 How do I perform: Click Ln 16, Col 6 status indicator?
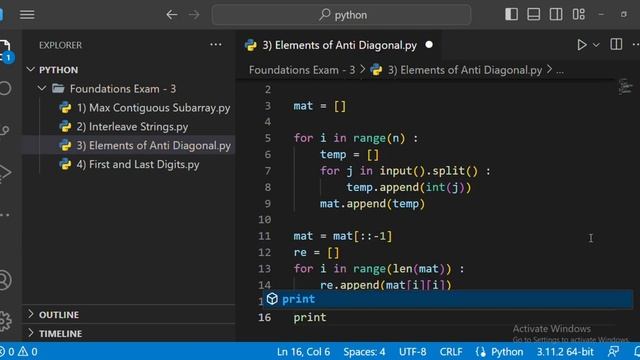click(x=303, y=352)
